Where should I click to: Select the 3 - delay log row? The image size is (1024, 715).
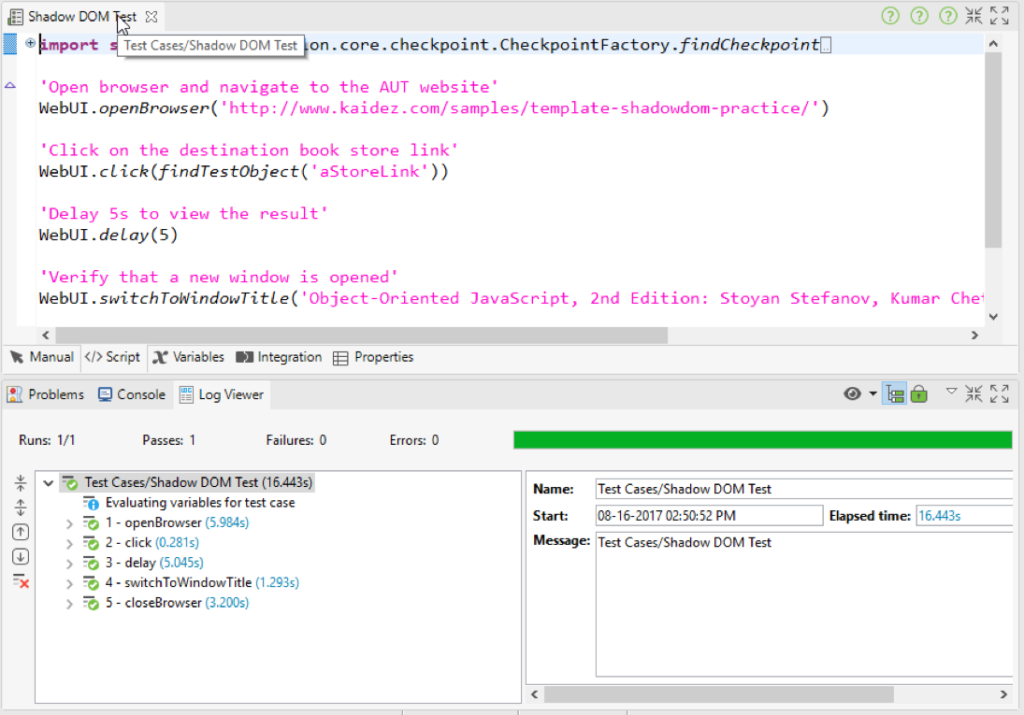coord(142,563)
